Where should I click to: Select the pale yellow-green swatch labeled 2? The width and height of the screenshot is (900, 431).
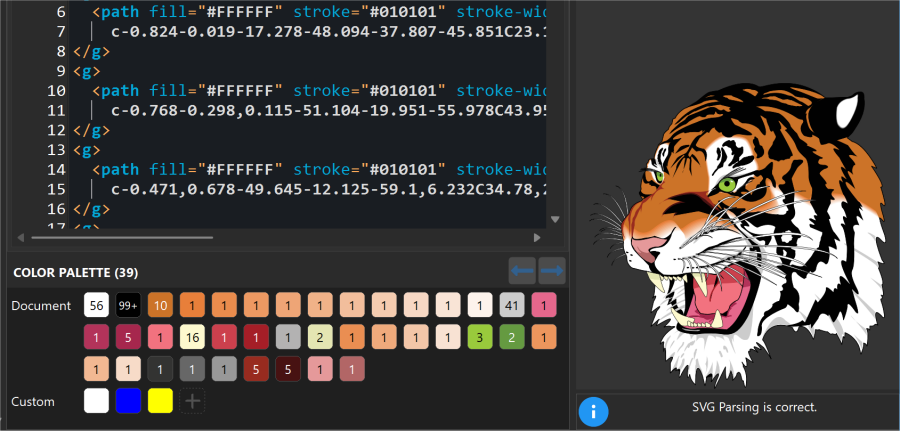(320, 337)
